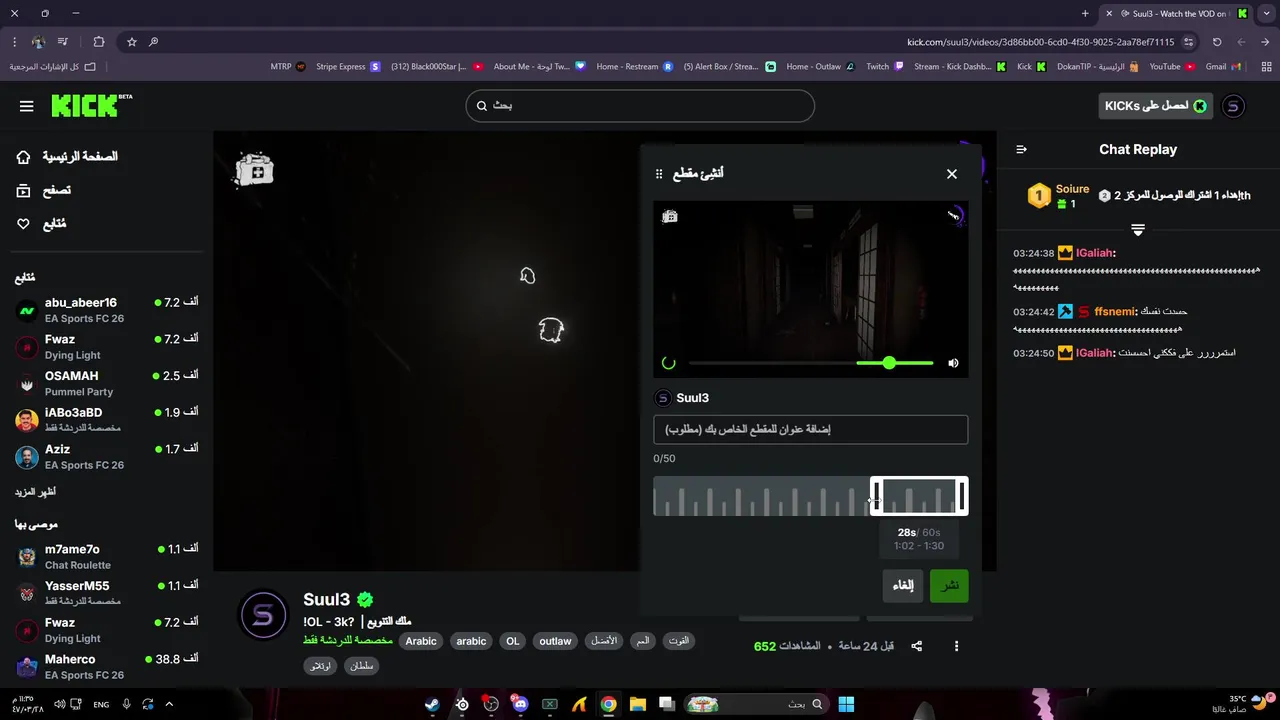Open the browser tab search dropdown
Screen dimensions: 1280x720
pyautogui.click(x=1265, y=13)
